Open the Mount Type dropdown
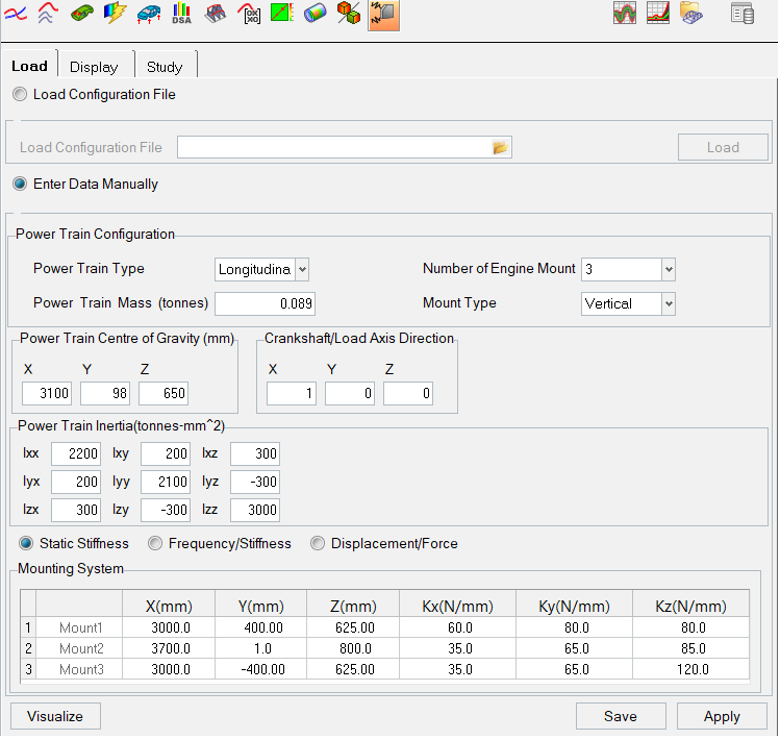 pos(669,304)
